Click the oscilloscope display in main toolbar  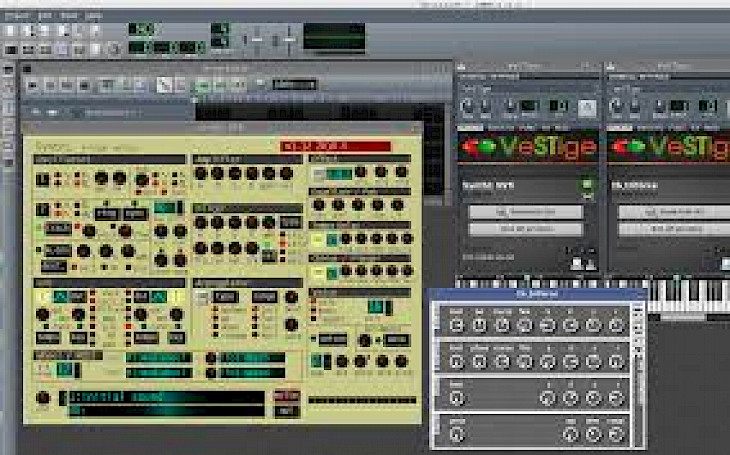[334, 36]
